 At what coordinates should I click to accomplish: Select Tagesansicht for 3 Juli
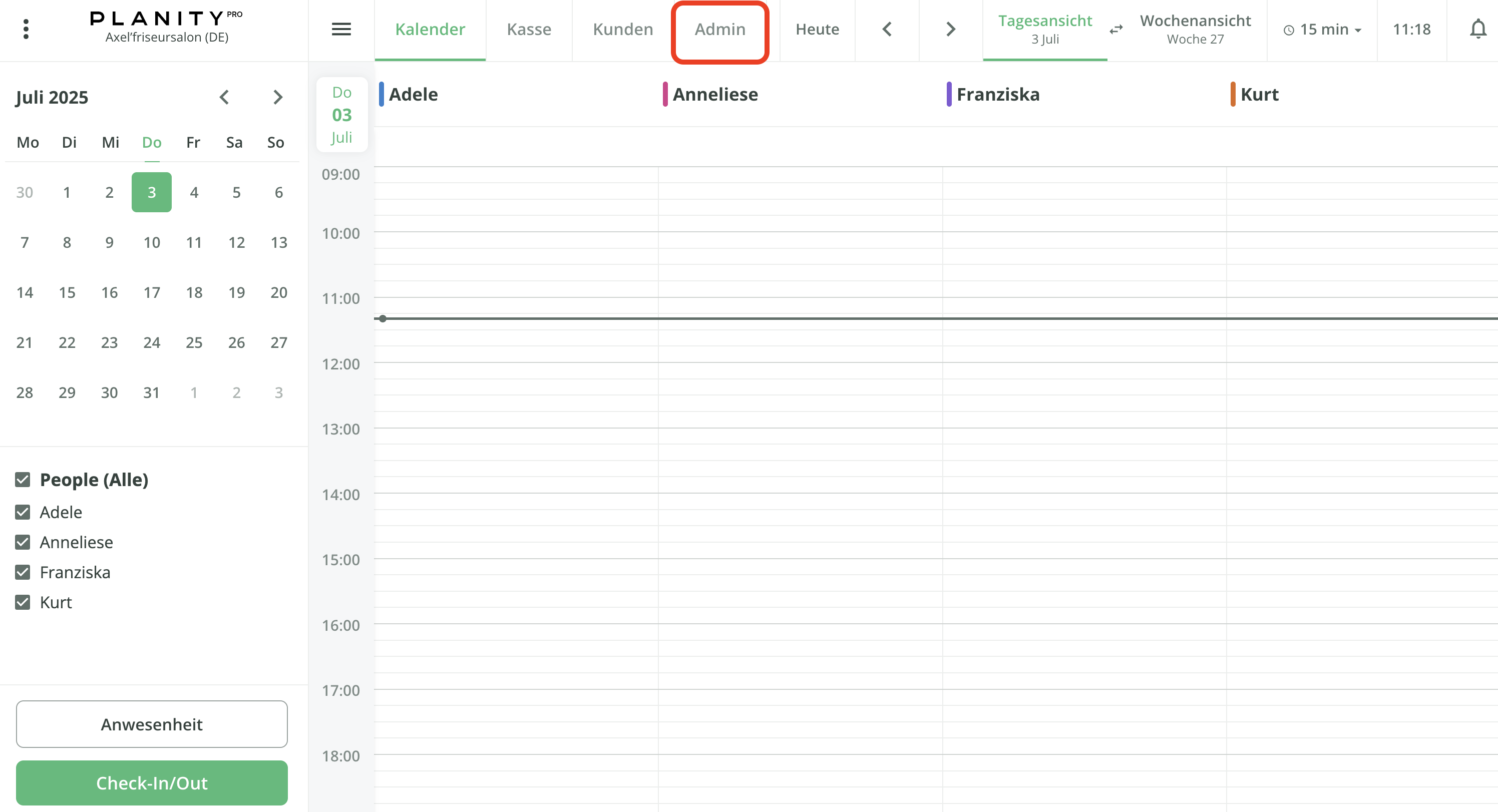pos(1044,29)
